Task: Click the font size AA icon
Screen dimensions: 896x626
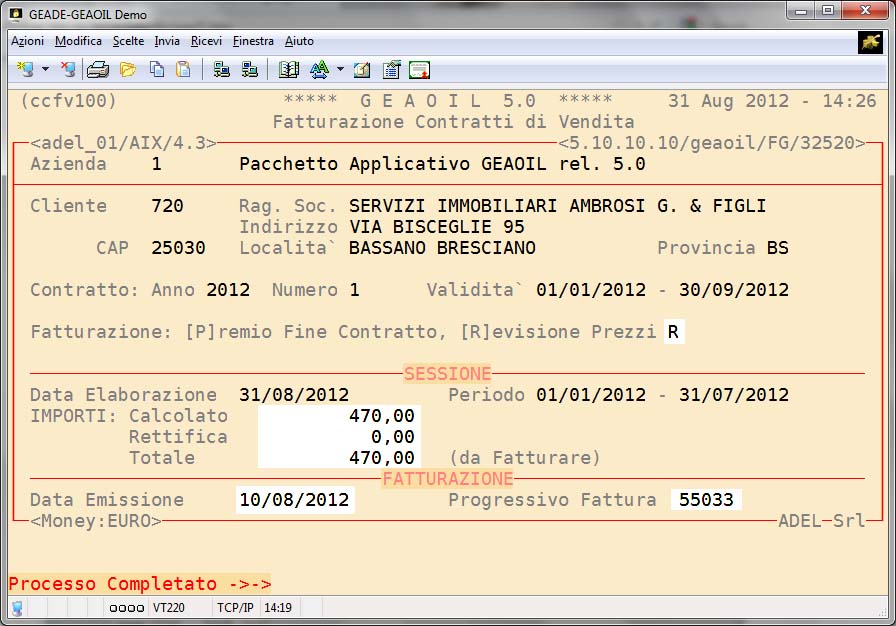Action: coord(319,70)
